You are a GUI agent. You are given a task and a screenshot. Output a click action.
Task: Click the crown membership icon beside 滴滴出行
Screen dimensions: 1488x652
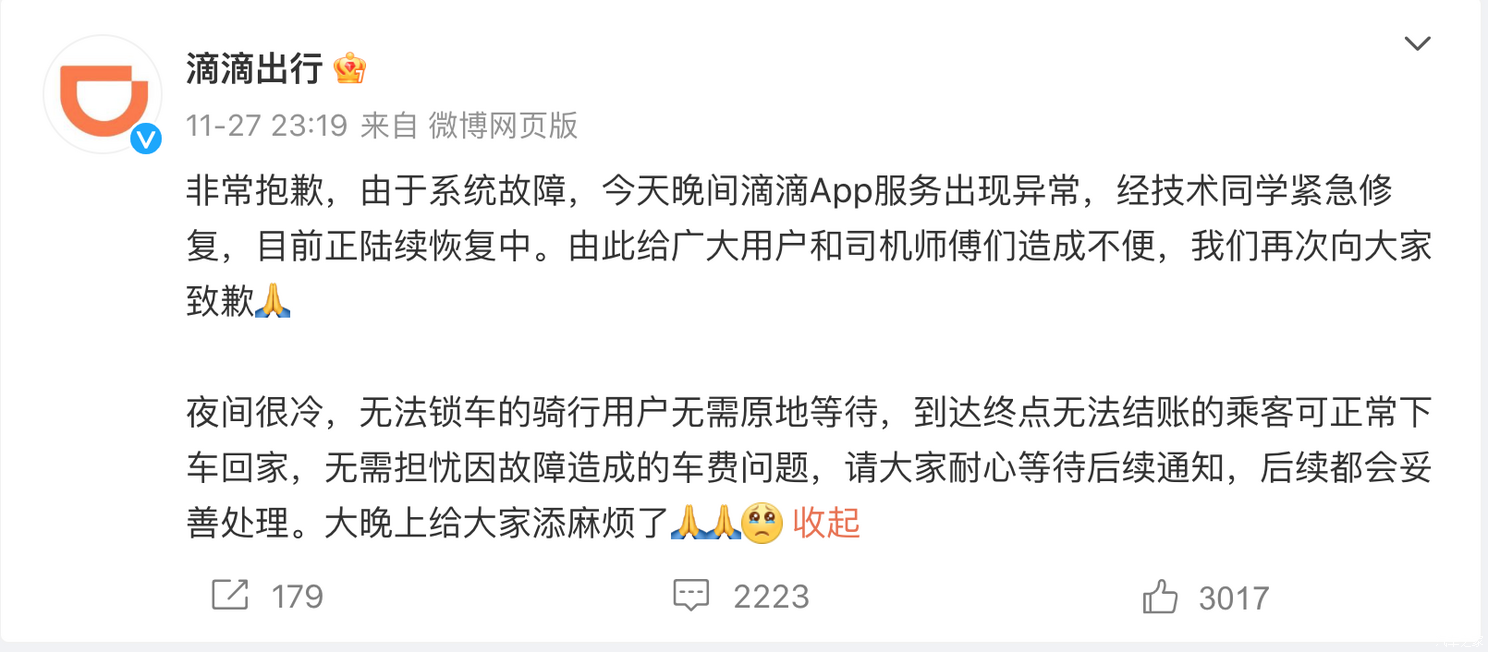click(x=350, y=68)
